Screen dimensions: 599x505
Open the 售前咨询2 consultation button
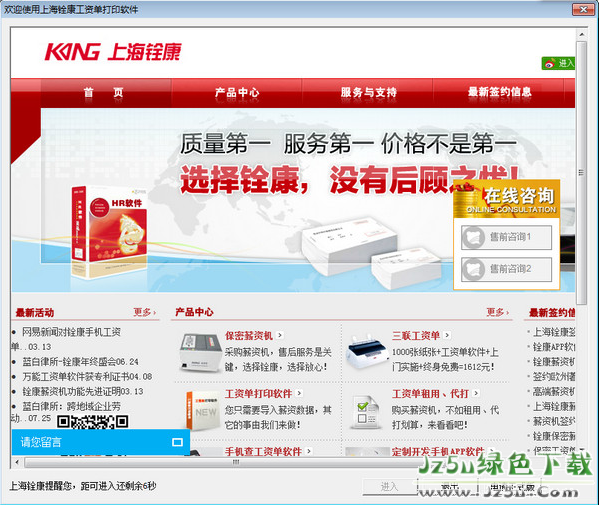[x=506, y=269]
